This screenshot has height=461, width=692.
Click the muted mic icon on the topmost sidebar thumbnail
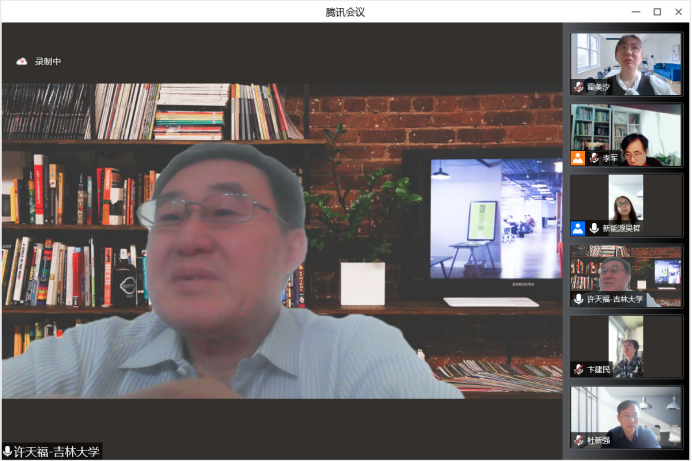(579, 87)
